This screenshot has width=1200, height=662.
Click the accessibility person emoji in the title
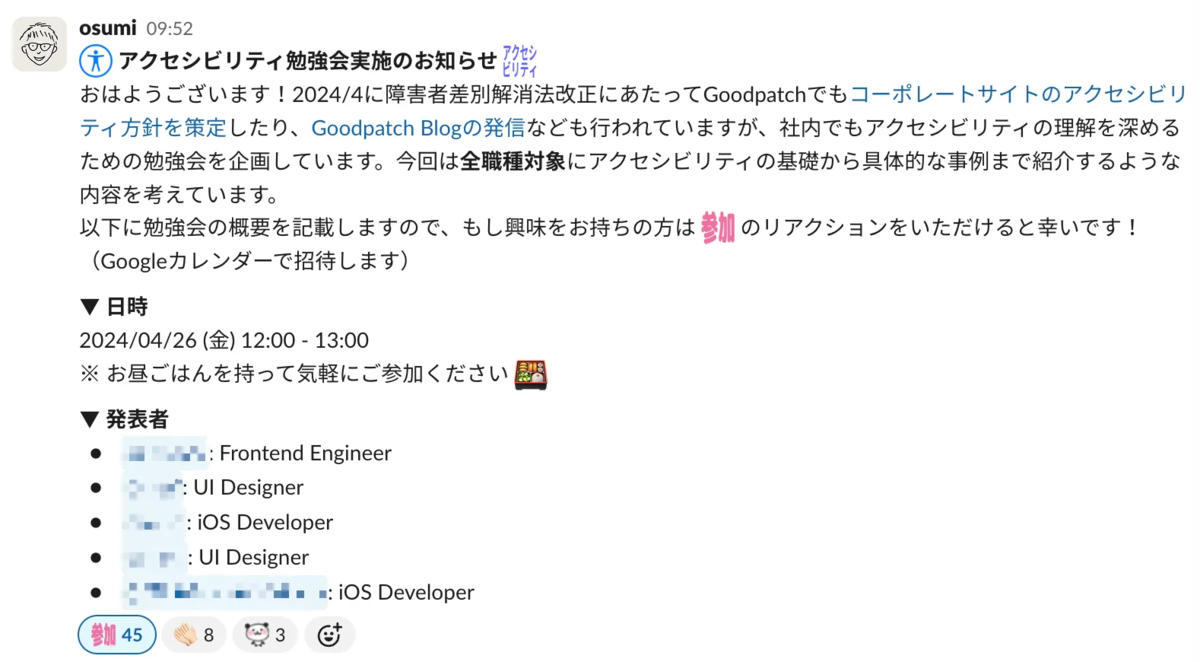pos(94,60)
